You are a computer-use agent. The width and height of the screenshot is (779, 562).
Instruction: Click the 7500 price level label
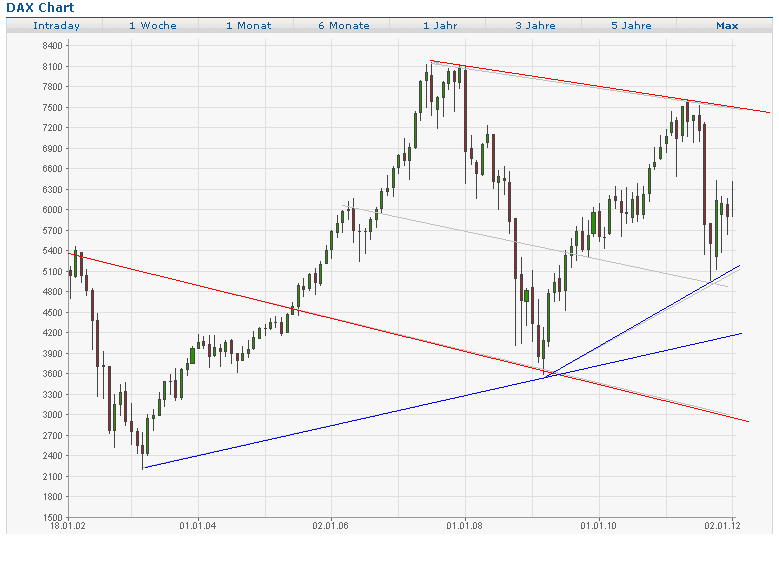53,108
